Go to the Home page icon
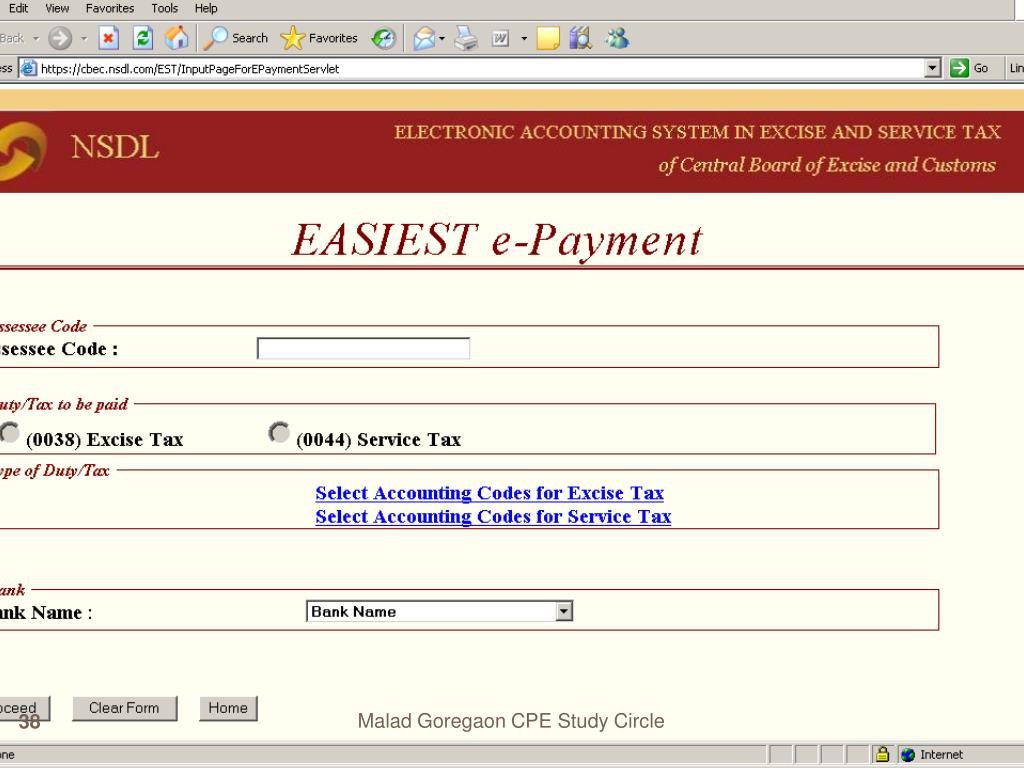This screenshot has width=1024, height=768. click(176, 39)
